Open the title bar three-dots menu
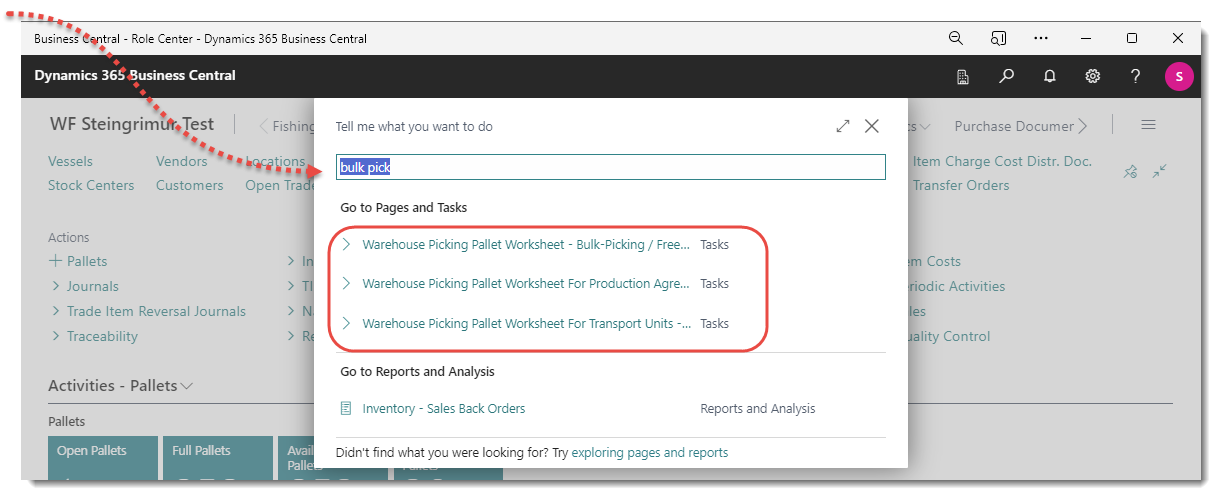Viewport: 1216px width, 495px height. (x=1041, y=38)
